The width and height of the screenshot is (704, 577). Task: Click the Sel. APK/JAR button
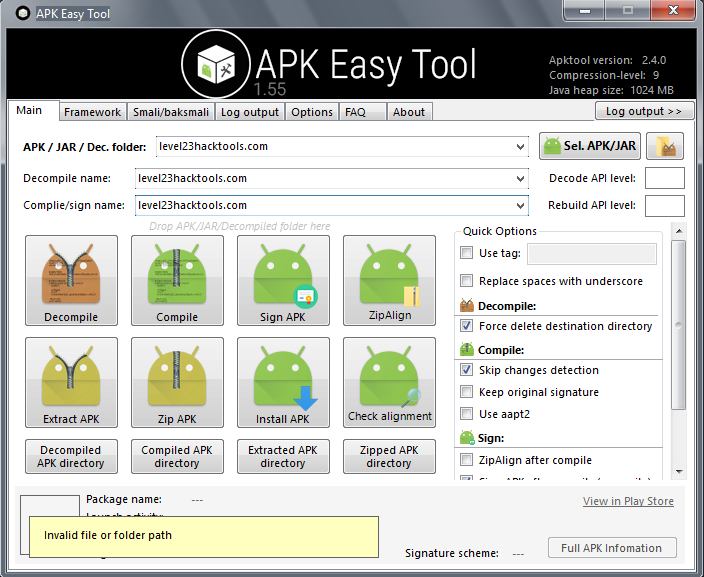[590, 146]
